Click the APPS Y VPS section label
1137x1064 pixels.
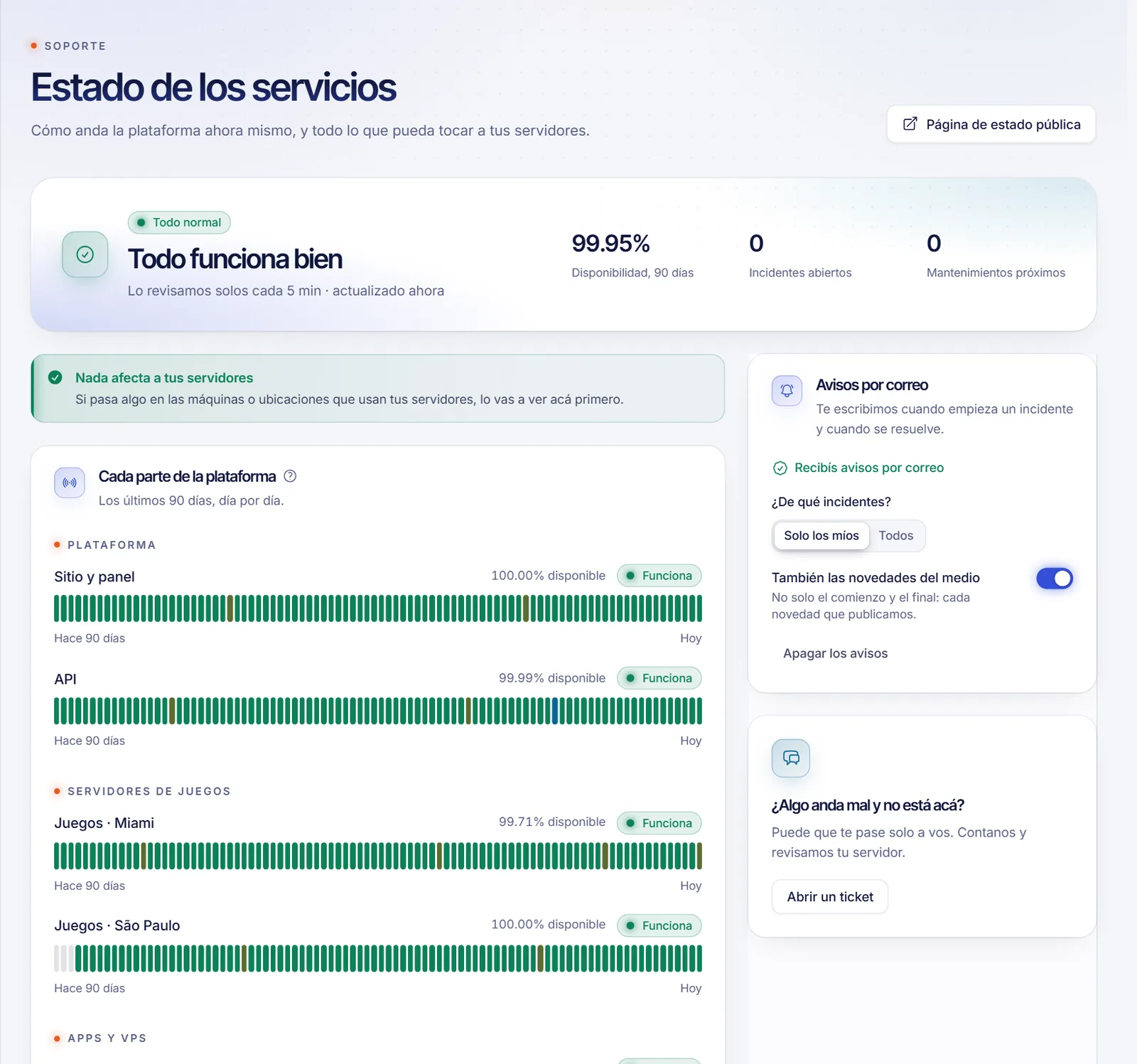[x=107, y=1038]
